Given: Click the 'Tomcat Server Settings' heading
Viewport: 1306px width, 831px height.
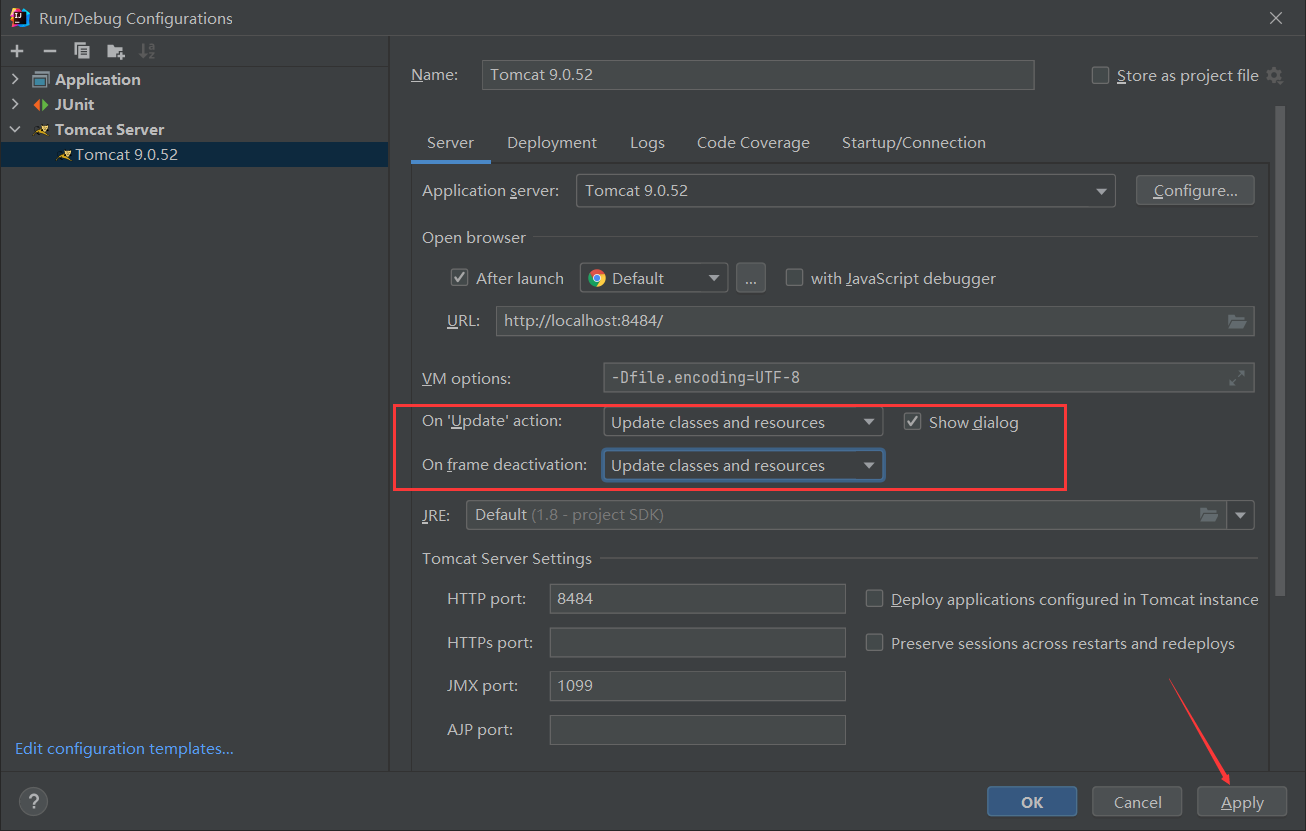Looking at the screenshot, I should click(507, 559).
